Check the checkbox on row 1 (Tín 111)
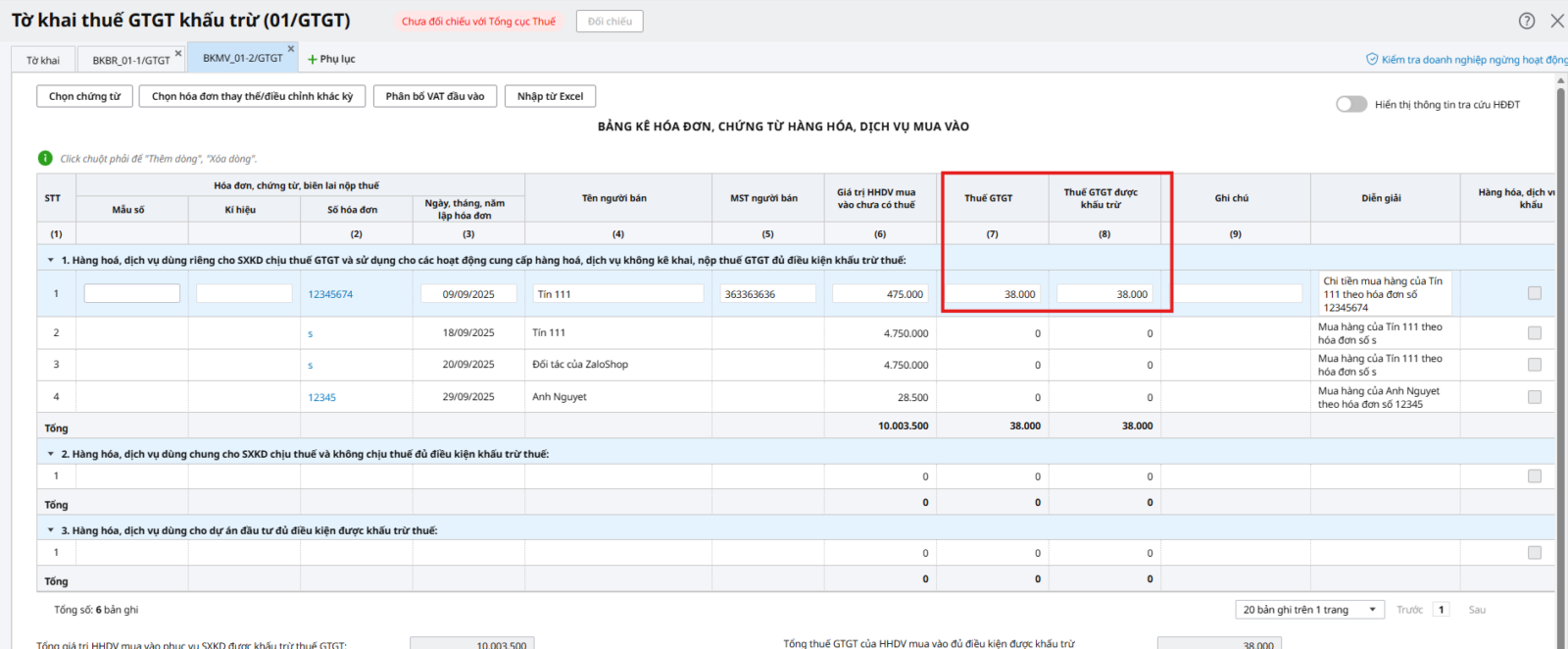 point(1534,293)
